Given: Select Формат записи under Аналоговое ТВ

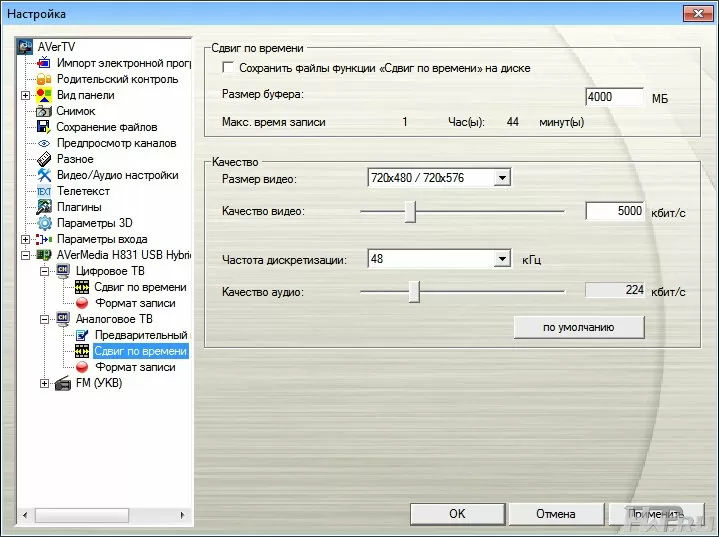Looking at the screenshot, I should [x=135, y=367].
